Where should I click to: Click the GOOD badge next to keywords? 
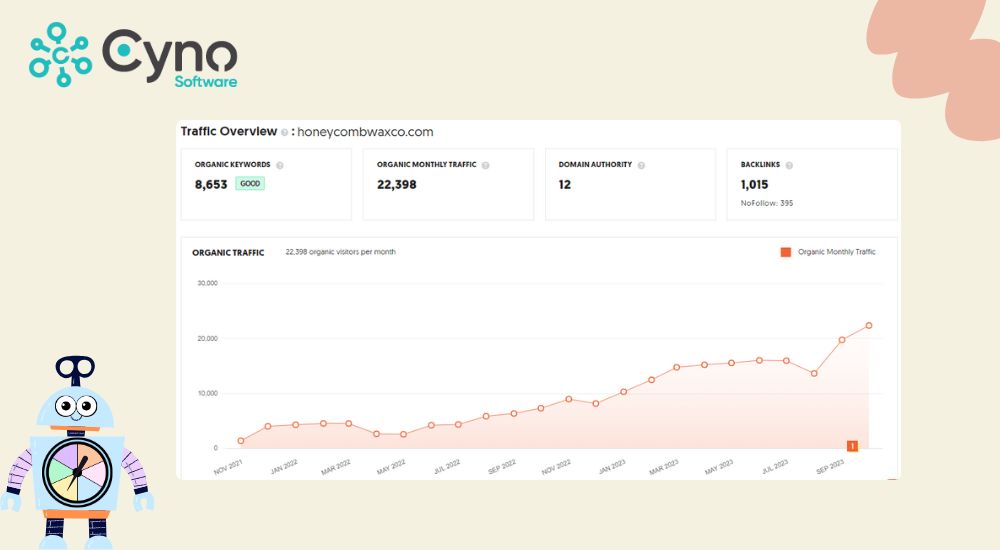(250, 184)
